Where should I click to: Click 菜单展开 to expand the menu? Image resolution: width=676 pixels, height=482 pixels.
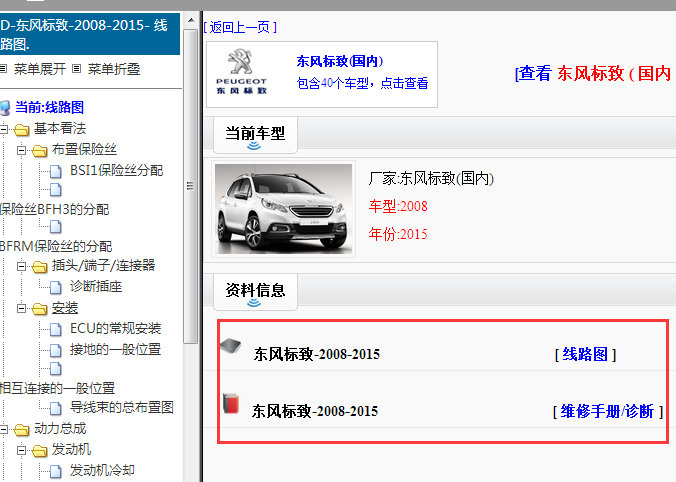point(39,69)
